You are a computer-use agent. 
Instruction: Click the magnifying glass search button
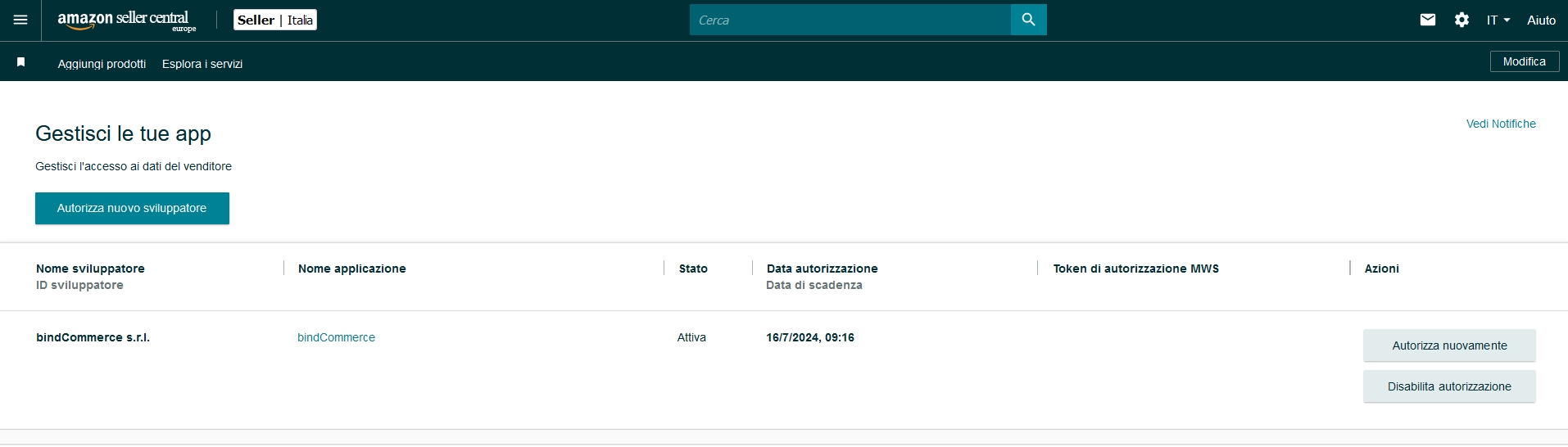[x=1028, y=20]
